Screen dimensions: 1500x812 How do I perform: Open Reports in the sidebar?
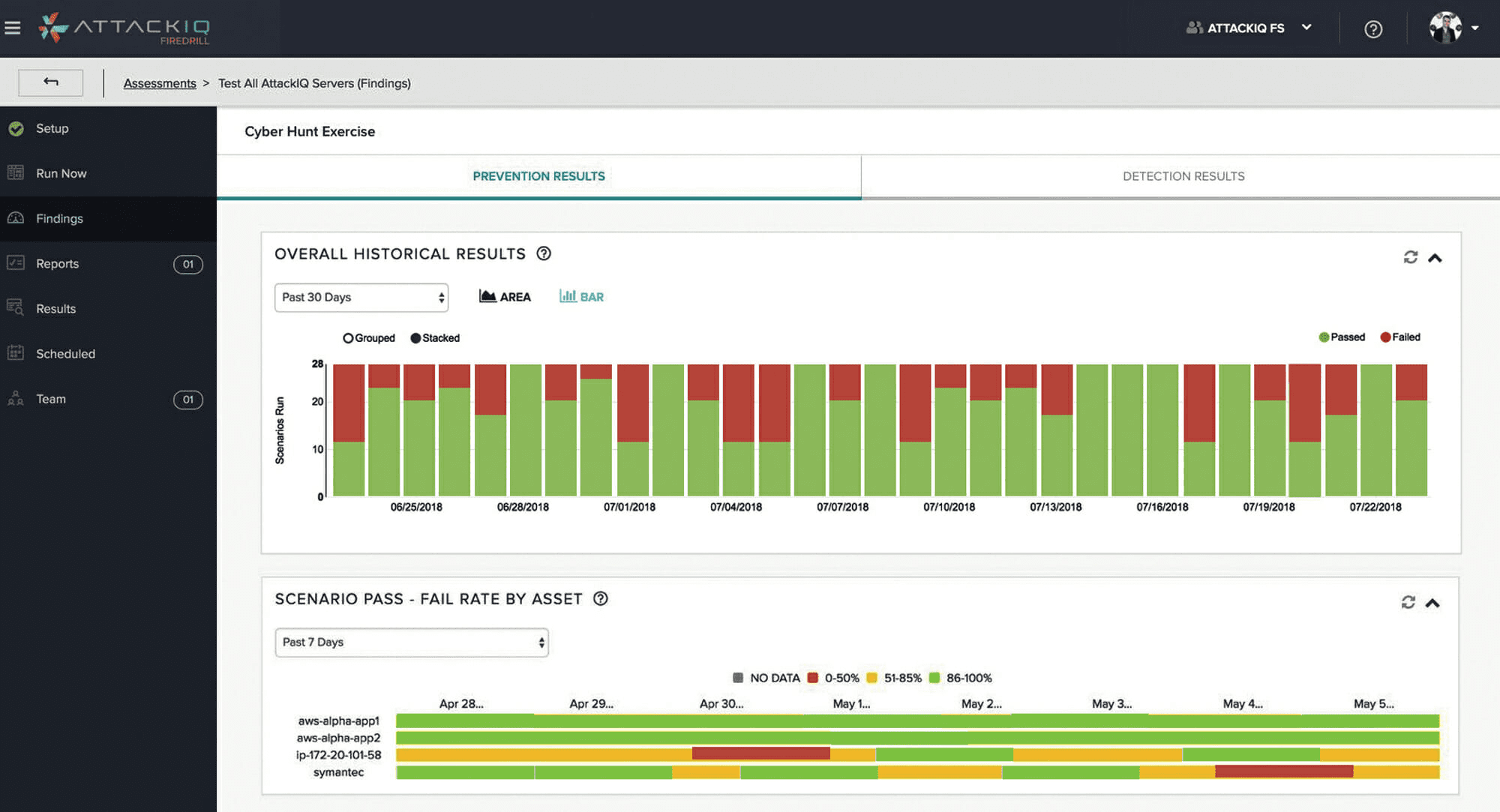pyautogui.click(x=57, y=264)
